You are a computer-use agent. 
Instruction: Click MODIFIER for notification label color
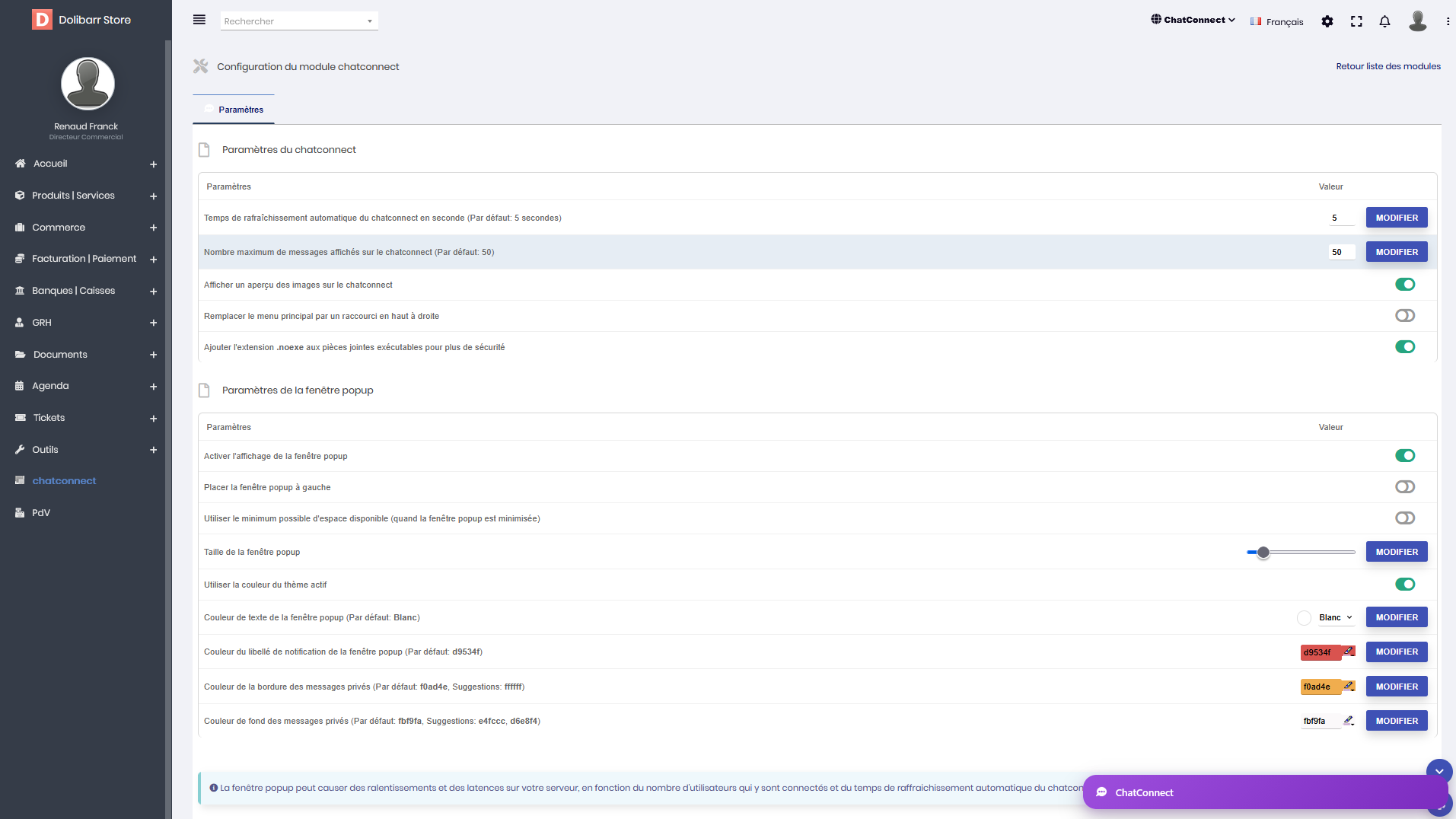[x=1397, y=652]
